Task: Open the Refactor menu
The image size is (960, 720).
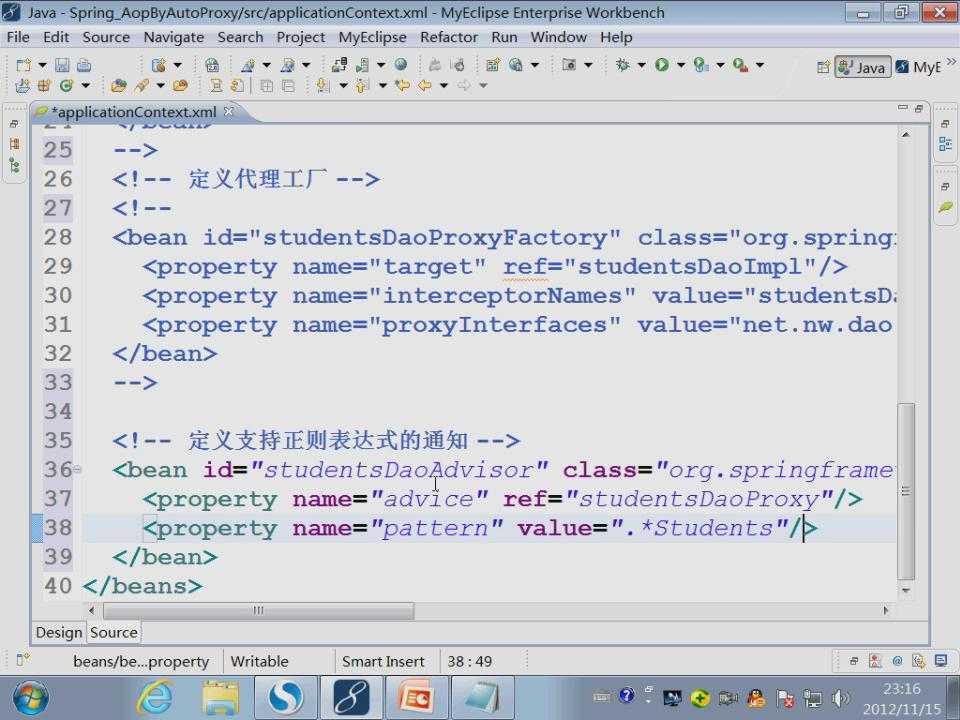Action: [449, 37]
